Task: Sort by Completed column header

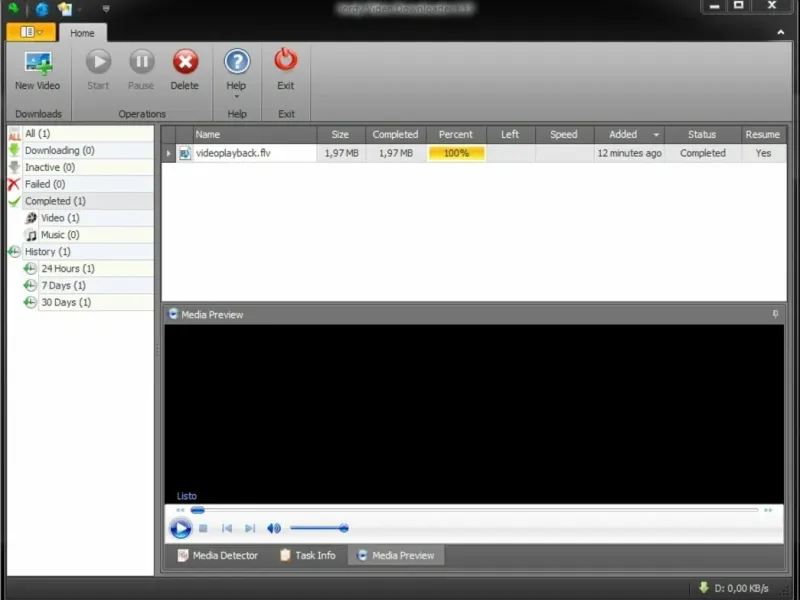Action: pyautogui.click(x=395, y=135)
